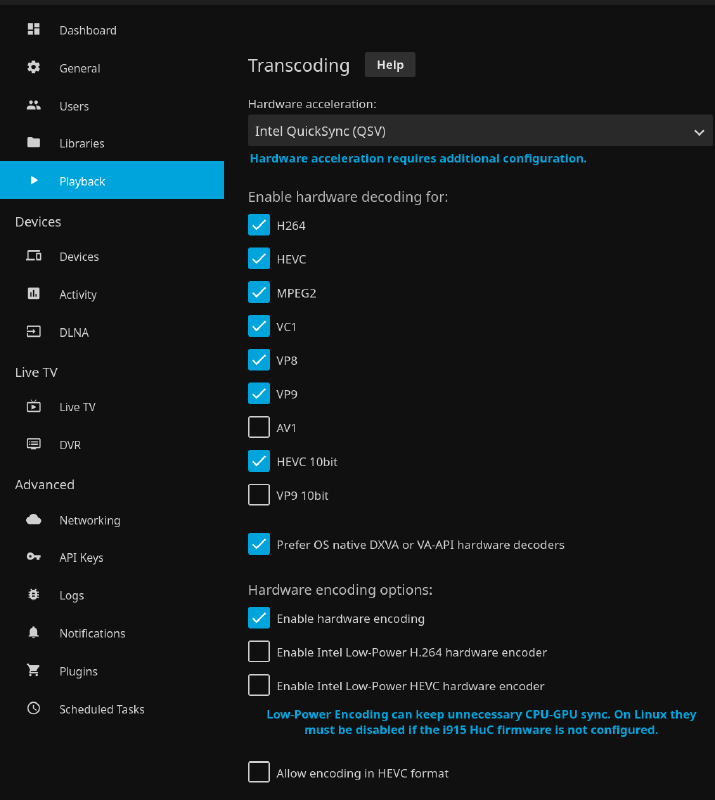Open Users via the people icon
Screen dimensions: 715x800
[34, 105]
